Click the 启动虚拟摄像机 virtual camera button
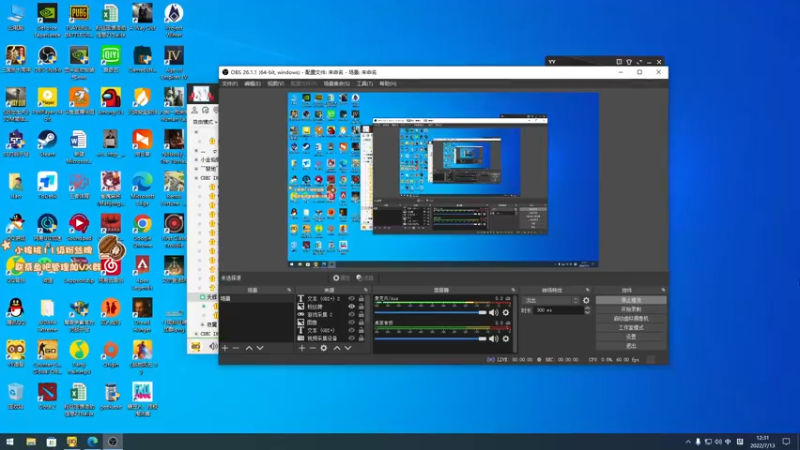Screen dimensions: 800x450 631,318
